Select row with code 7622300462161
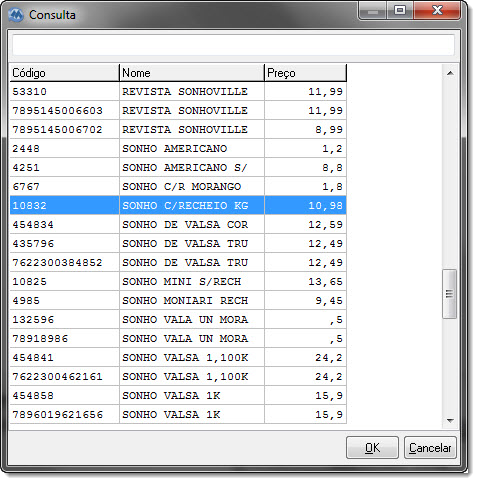This screenshot has height=483, width=478. pyautogui.click(x=178, y=376)
